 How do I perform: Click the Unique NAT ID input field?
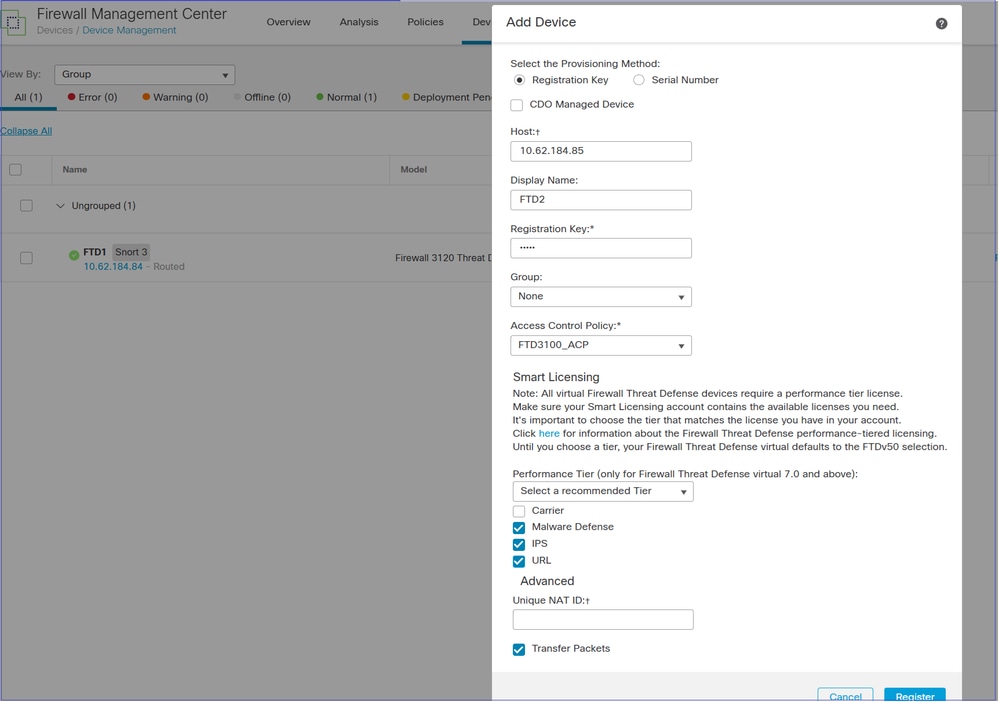[603, 620]
